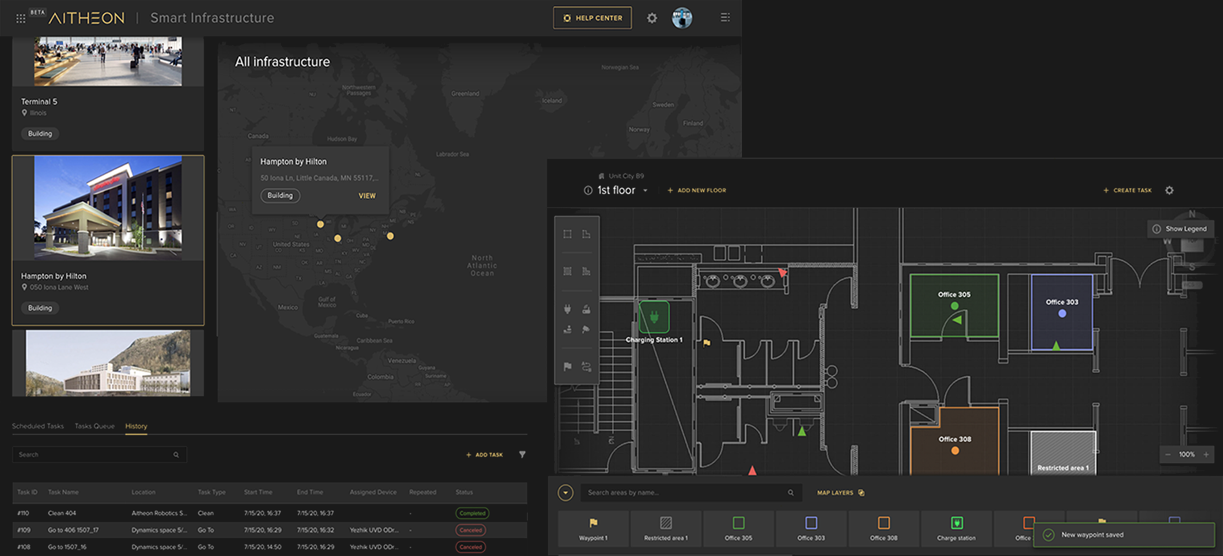Open the top bar settings gear
1223x556 pixels.
point(652,18)
